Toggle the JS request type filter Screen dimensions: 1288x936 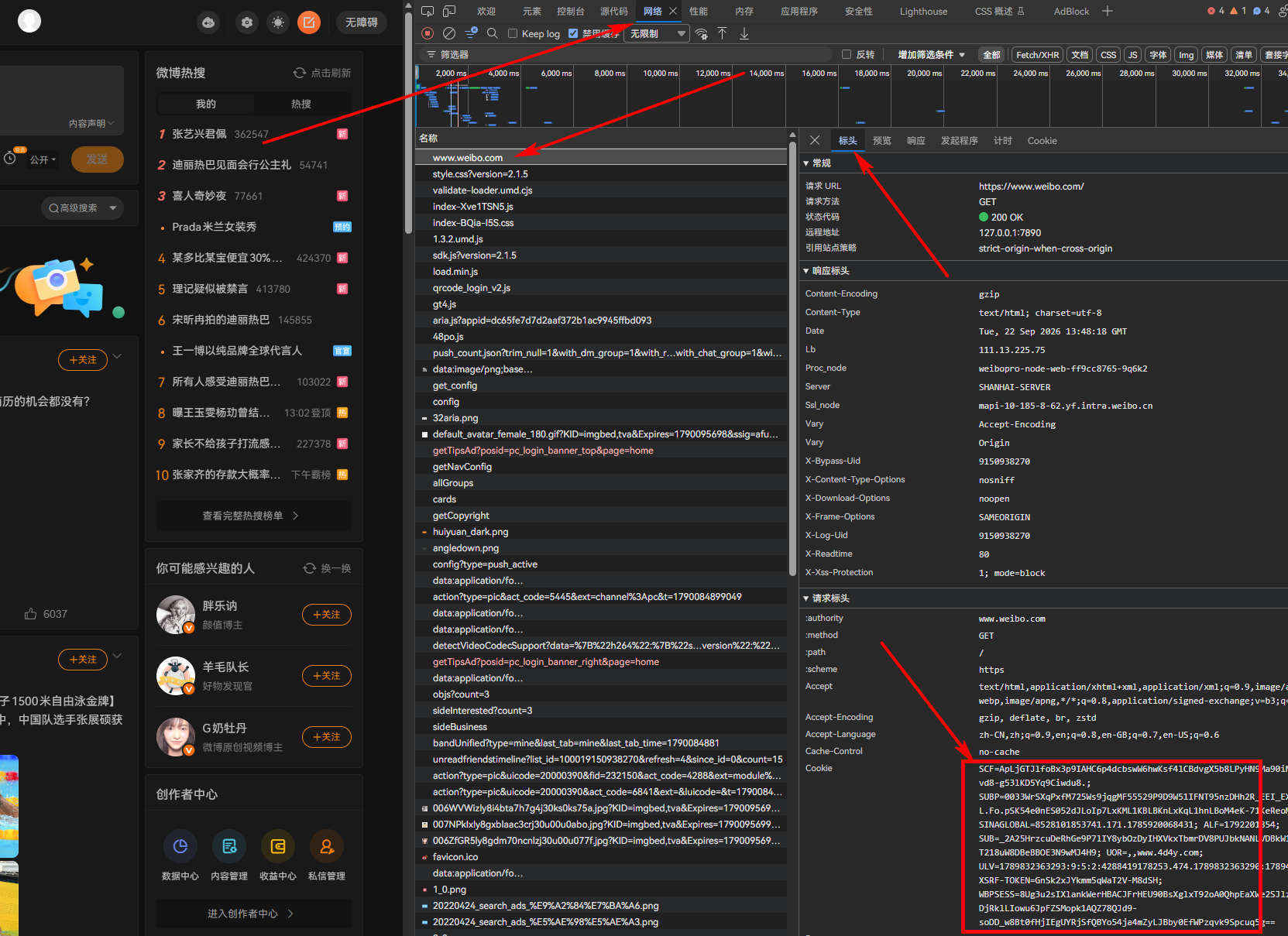(1132, 55)
